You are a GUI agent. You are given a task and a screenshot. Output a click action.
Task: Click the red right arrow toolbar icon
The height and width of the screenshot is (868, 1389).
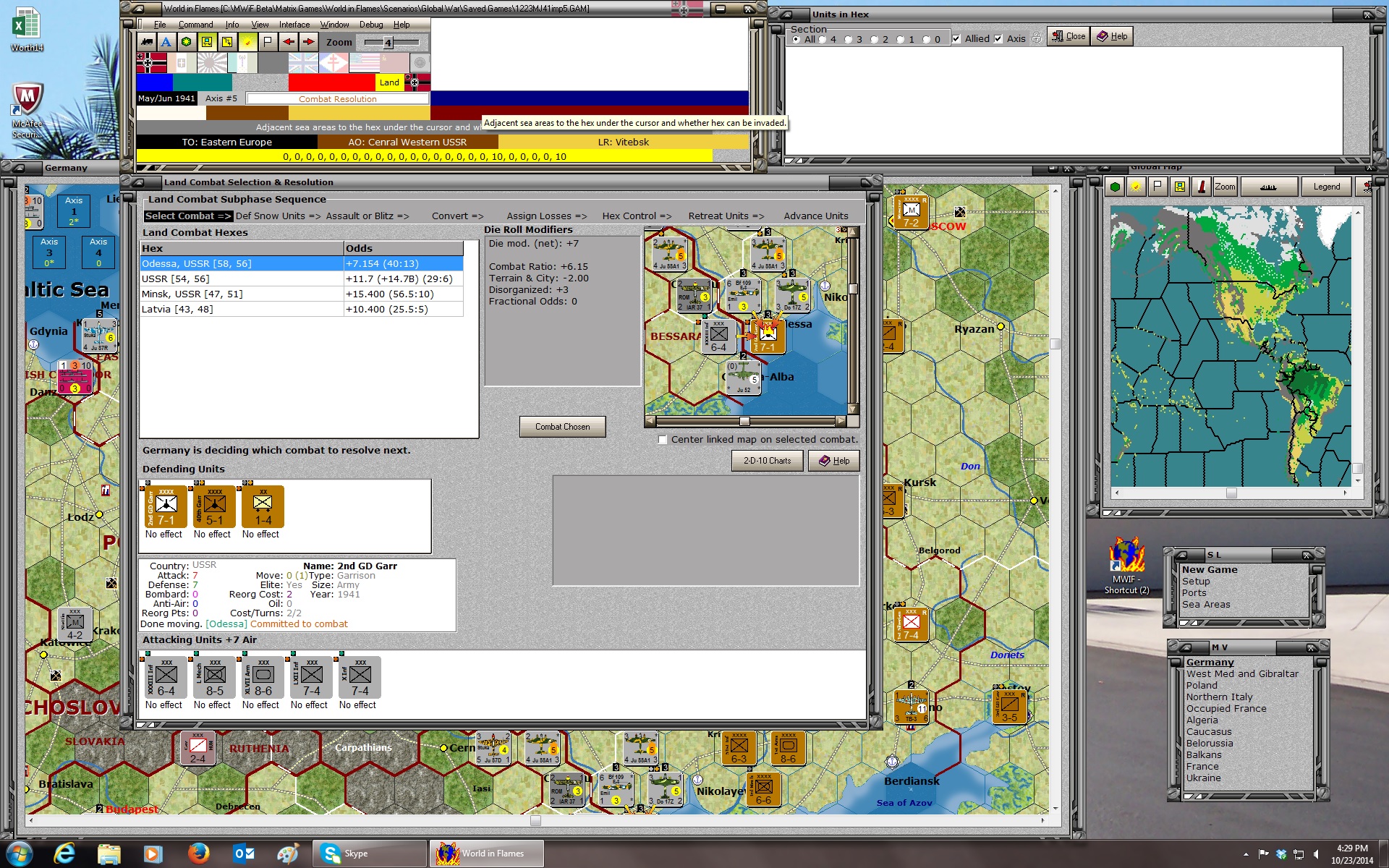(x=308, y=42)
